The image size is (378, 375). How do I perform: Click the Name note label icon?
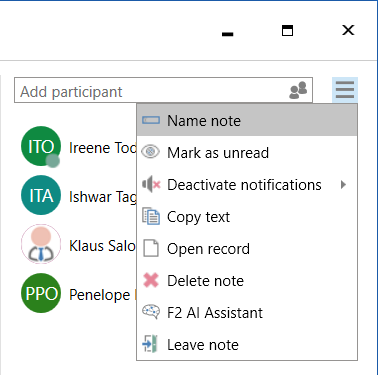(151, 120)
